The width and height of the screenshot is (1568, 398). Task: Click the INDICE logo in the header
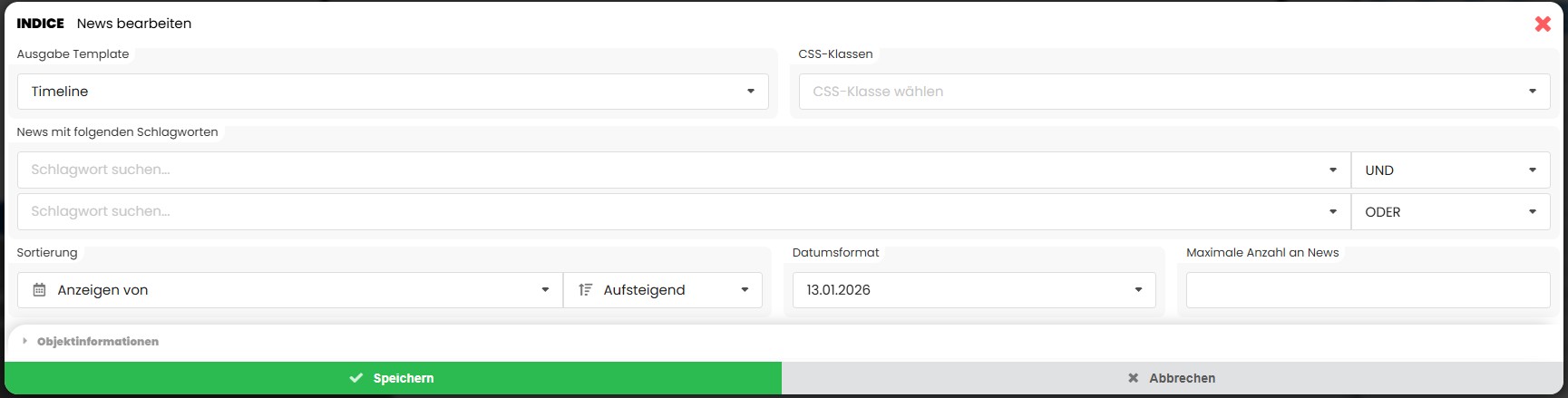click(41, 24)
